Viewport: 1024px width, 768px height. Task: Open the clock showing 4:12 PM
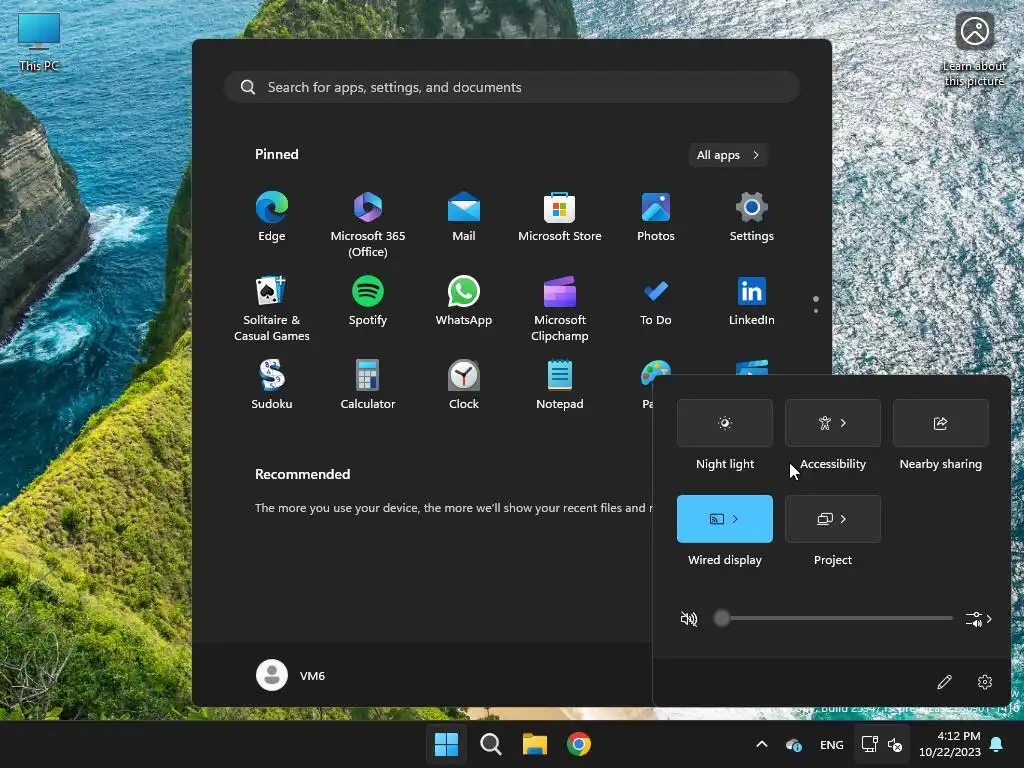pyautogui.click(x=950, y=744)
